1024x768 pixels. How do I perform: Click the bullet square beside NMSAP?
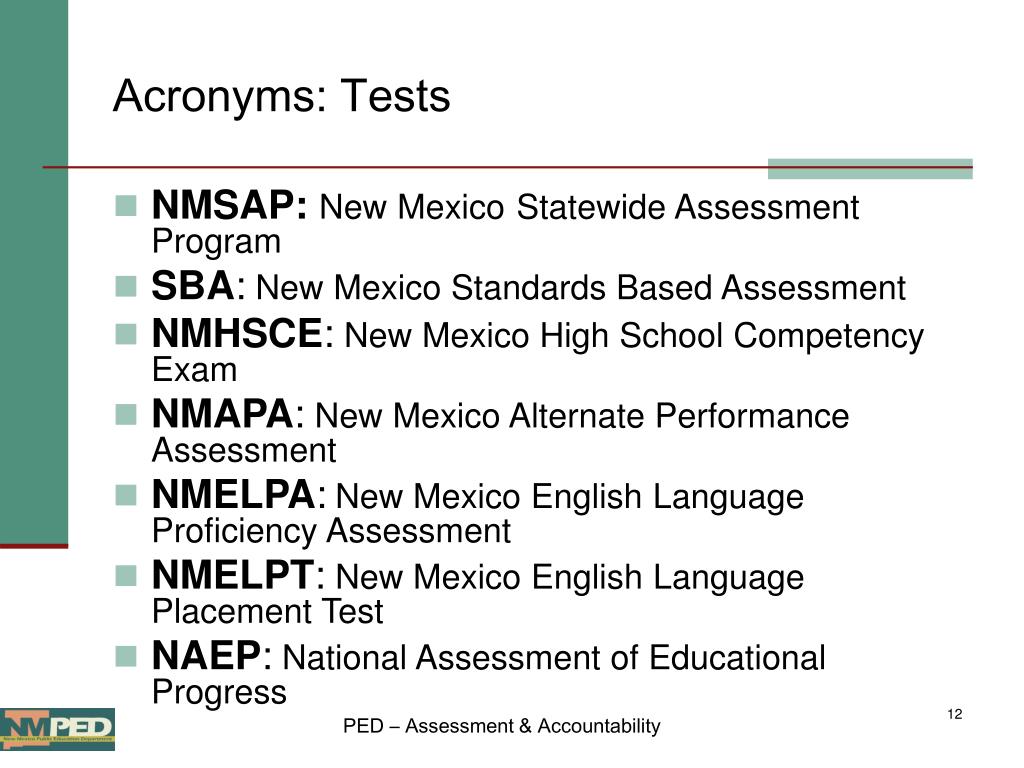pyautogui.click(x=126, y=205)
